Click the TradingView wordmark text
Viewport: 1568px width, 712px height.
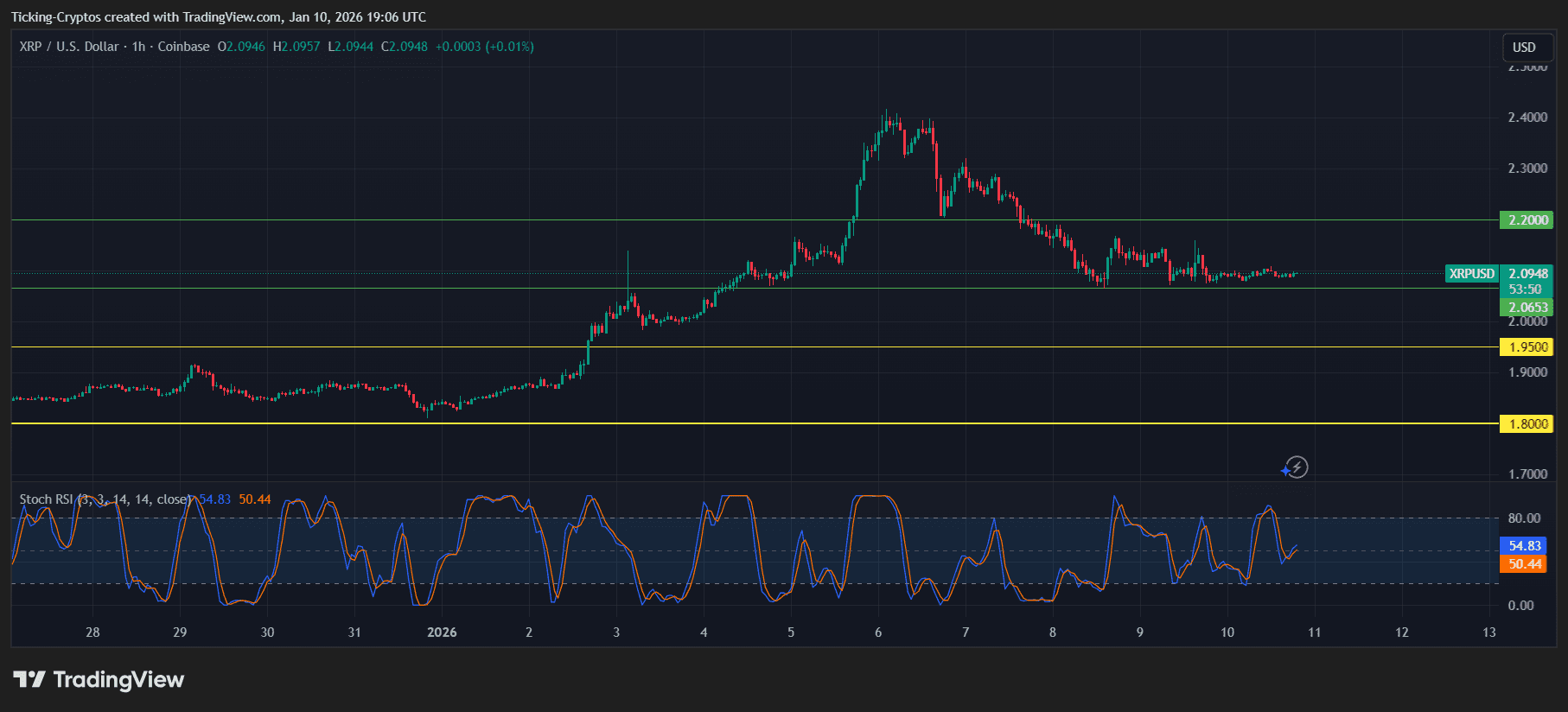(x=118, y=680)
